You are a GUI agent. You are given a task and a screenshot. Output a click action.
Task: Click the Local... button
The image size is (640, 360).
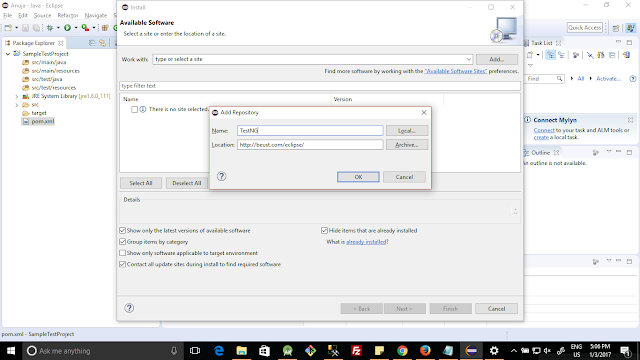click(x=407, y=131)
